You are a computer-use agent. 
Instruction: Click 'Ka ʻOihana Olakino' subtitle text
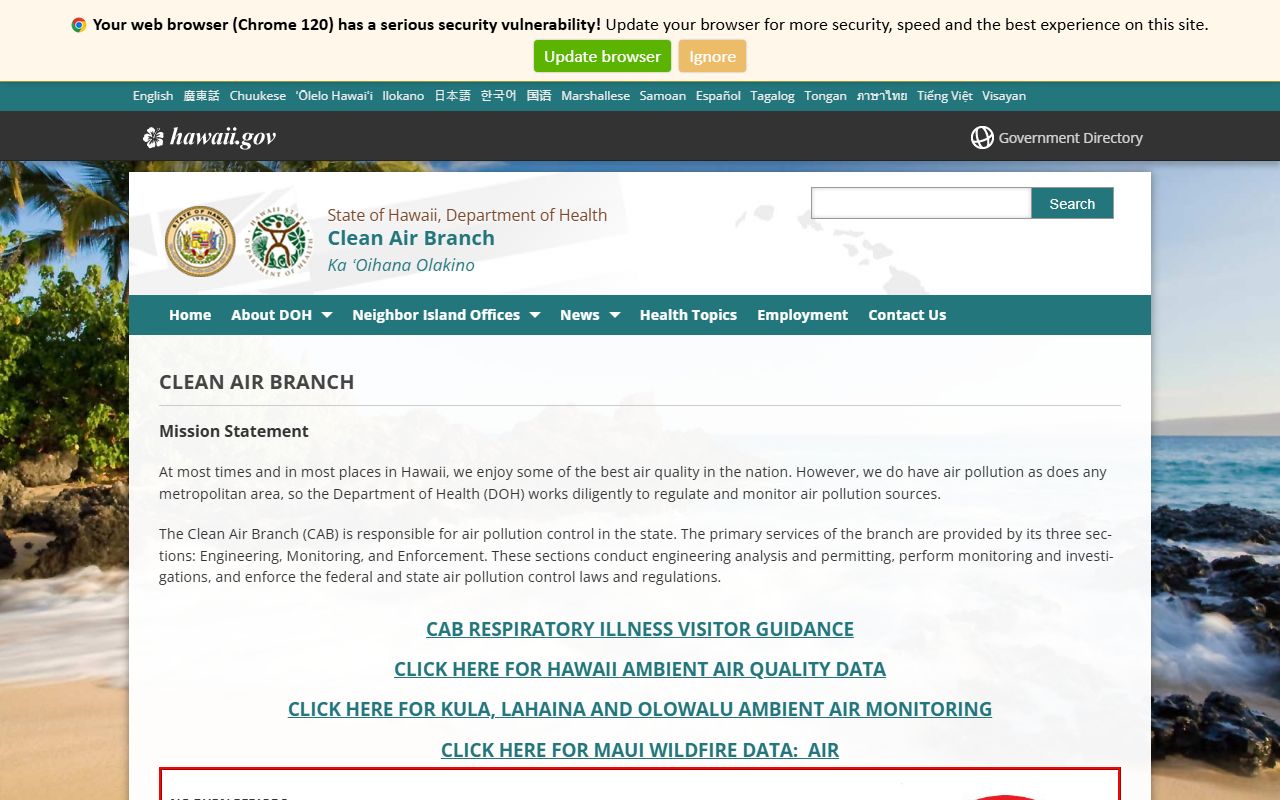click(x=401, y=265)
